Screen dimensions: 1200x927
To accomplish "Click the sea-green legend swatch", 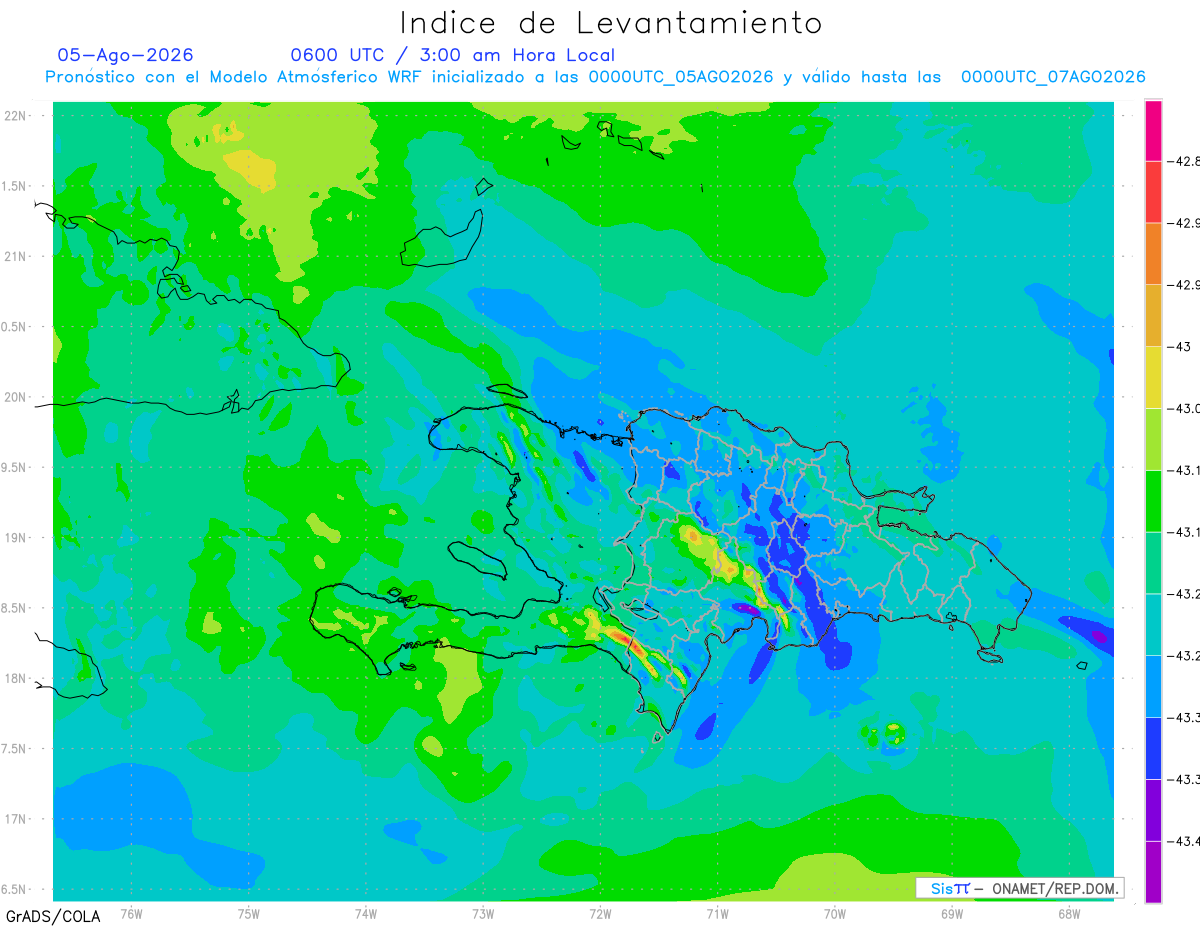I will point(1153,562).
